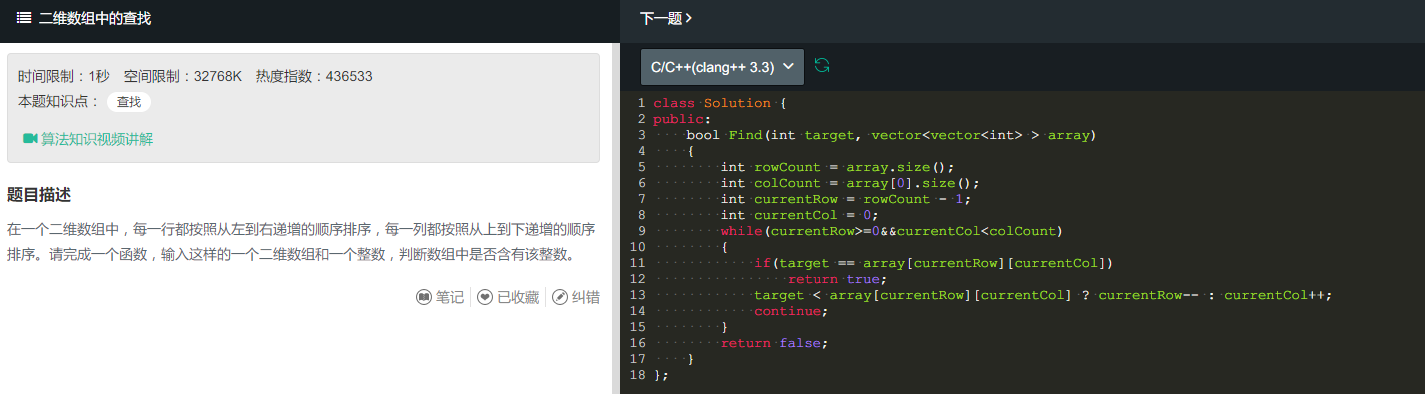1425x394 pixels.
Task: Click 空间限制：32768K text
Action: (183, 76)
